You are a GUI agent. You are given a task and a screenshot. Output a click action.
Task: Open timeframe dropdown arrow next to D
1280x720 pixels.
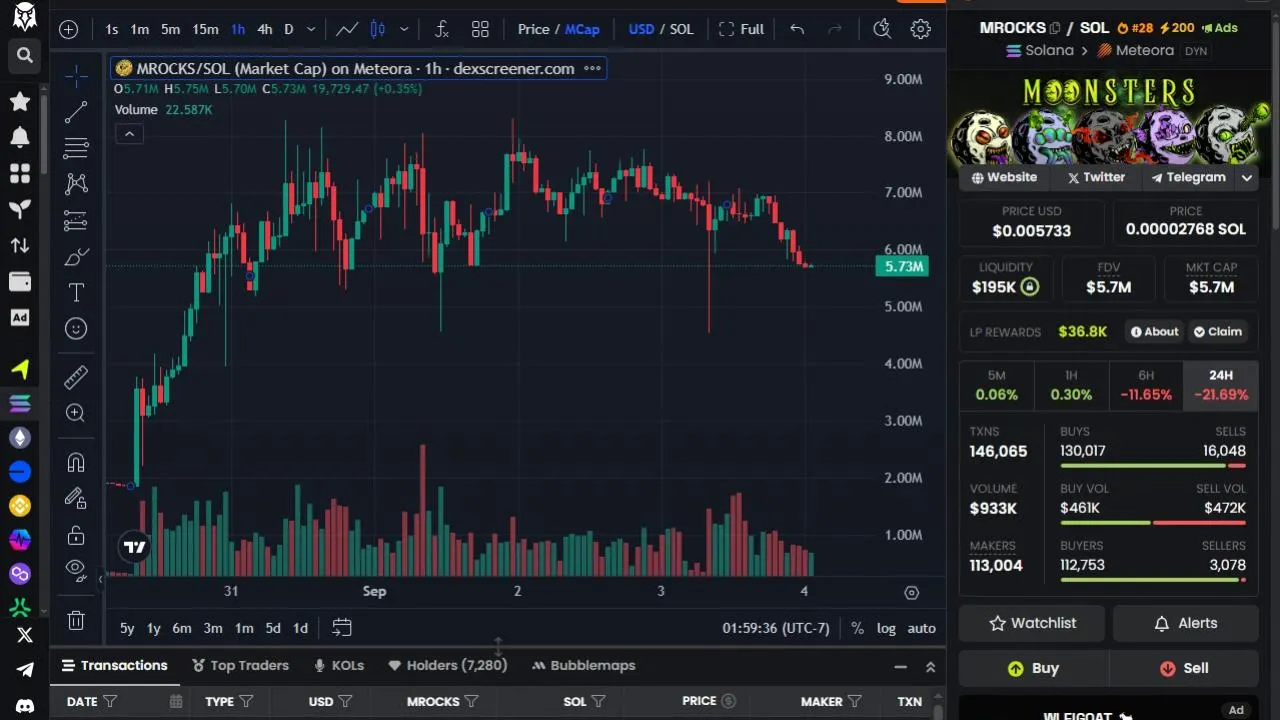311,29
